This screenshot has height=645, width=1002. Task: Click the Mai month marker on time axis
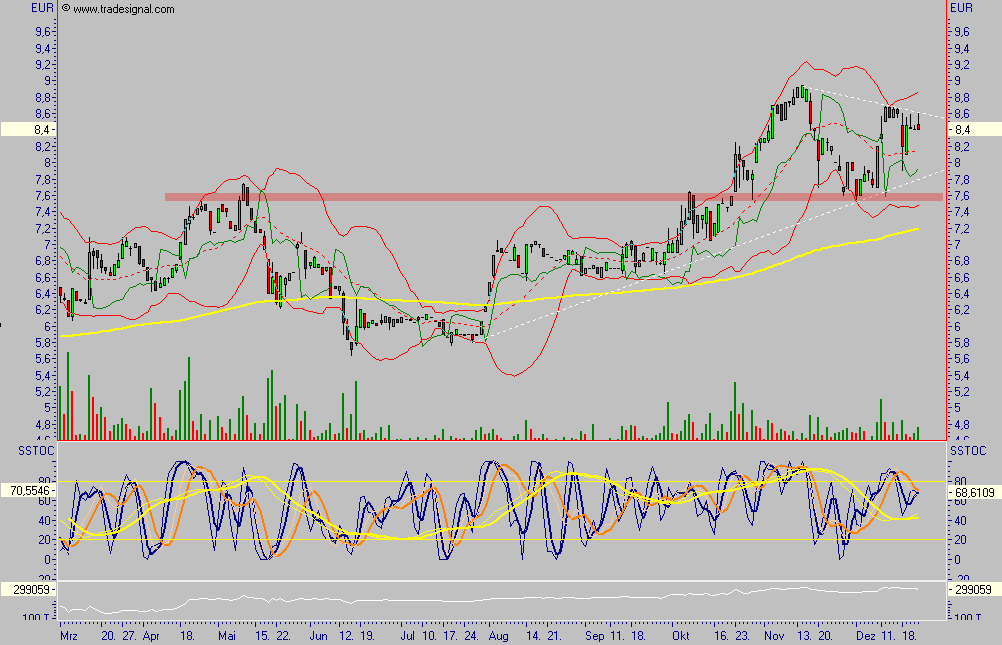pos(227,635)
